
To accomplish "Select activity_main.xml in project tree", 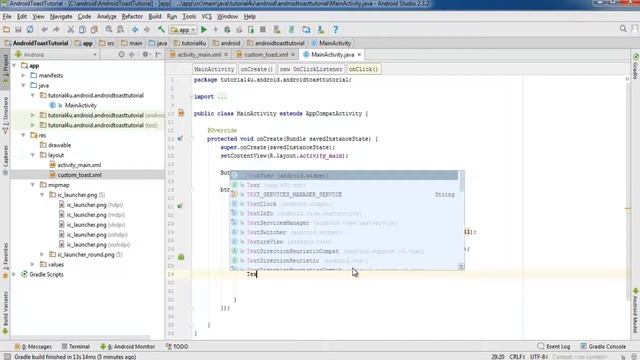I will pos(79,165).
